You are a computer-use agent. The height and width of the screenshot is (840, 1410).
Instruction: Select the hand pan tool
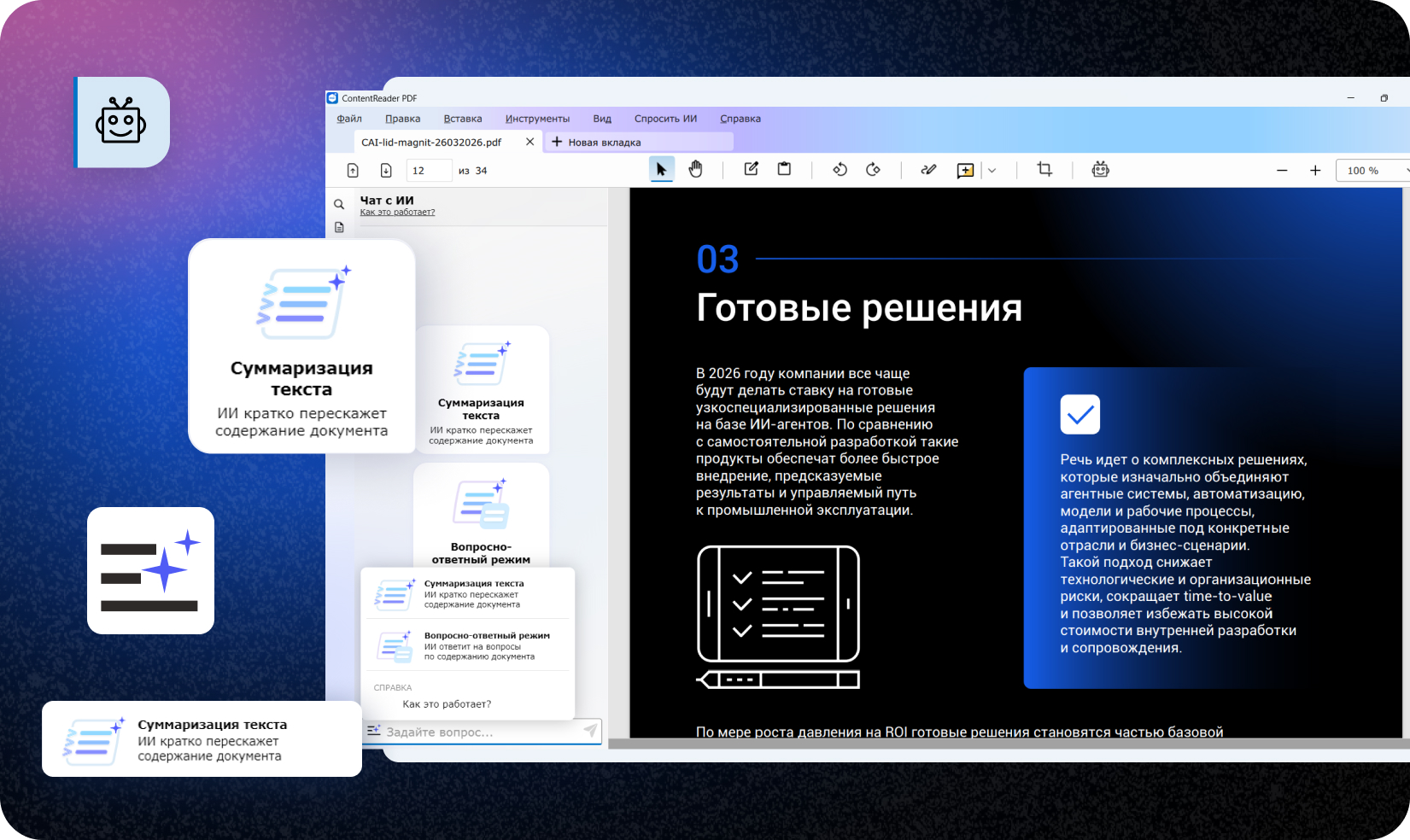696,169
